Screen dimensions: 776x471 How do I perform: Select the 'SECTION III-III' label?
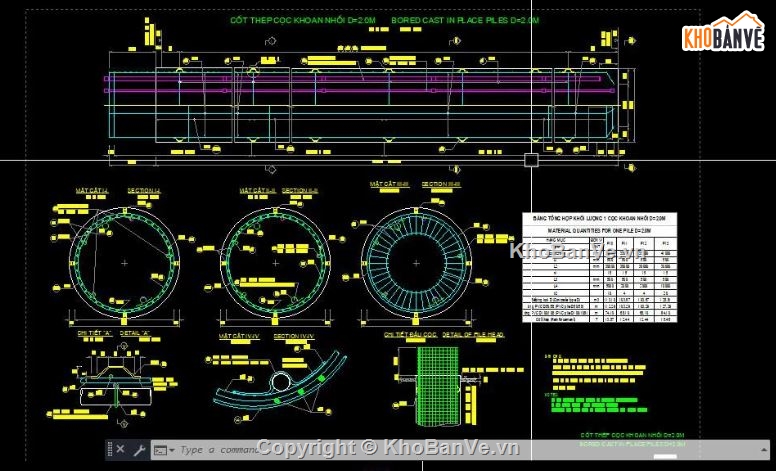[x=441, y=184]
